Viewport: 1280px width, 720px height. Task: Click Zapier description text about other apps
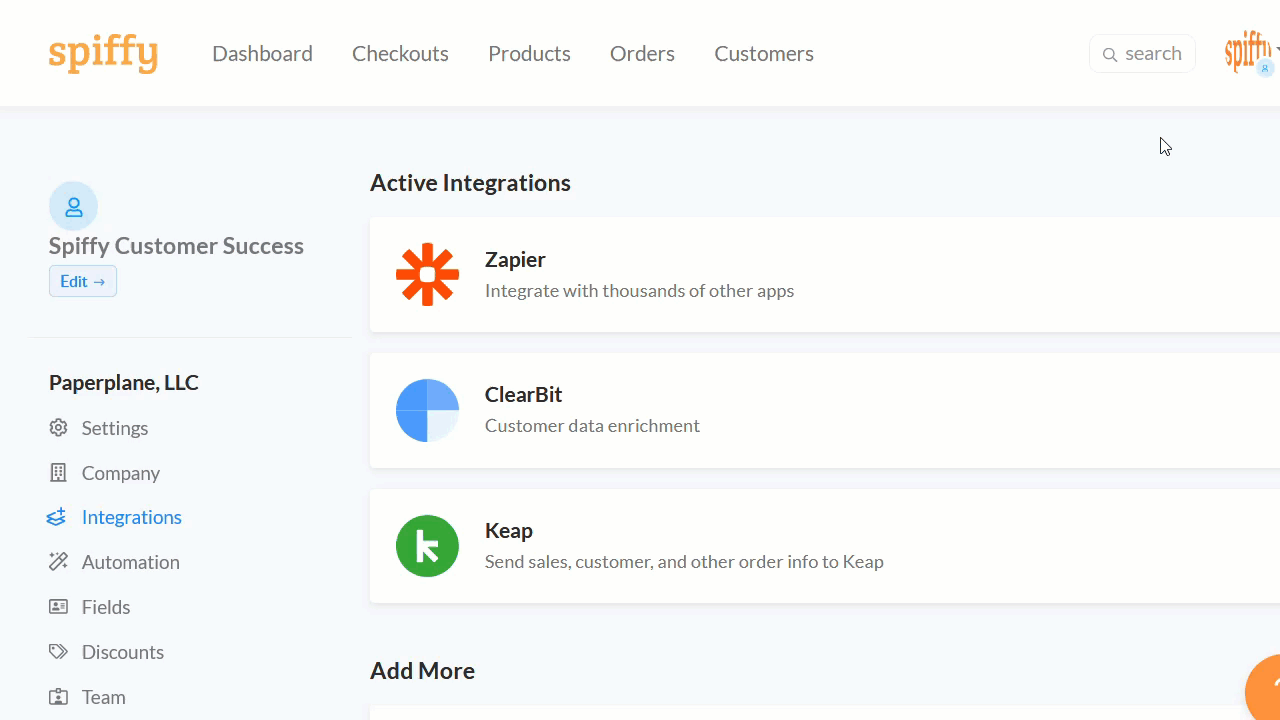(640, 291)
